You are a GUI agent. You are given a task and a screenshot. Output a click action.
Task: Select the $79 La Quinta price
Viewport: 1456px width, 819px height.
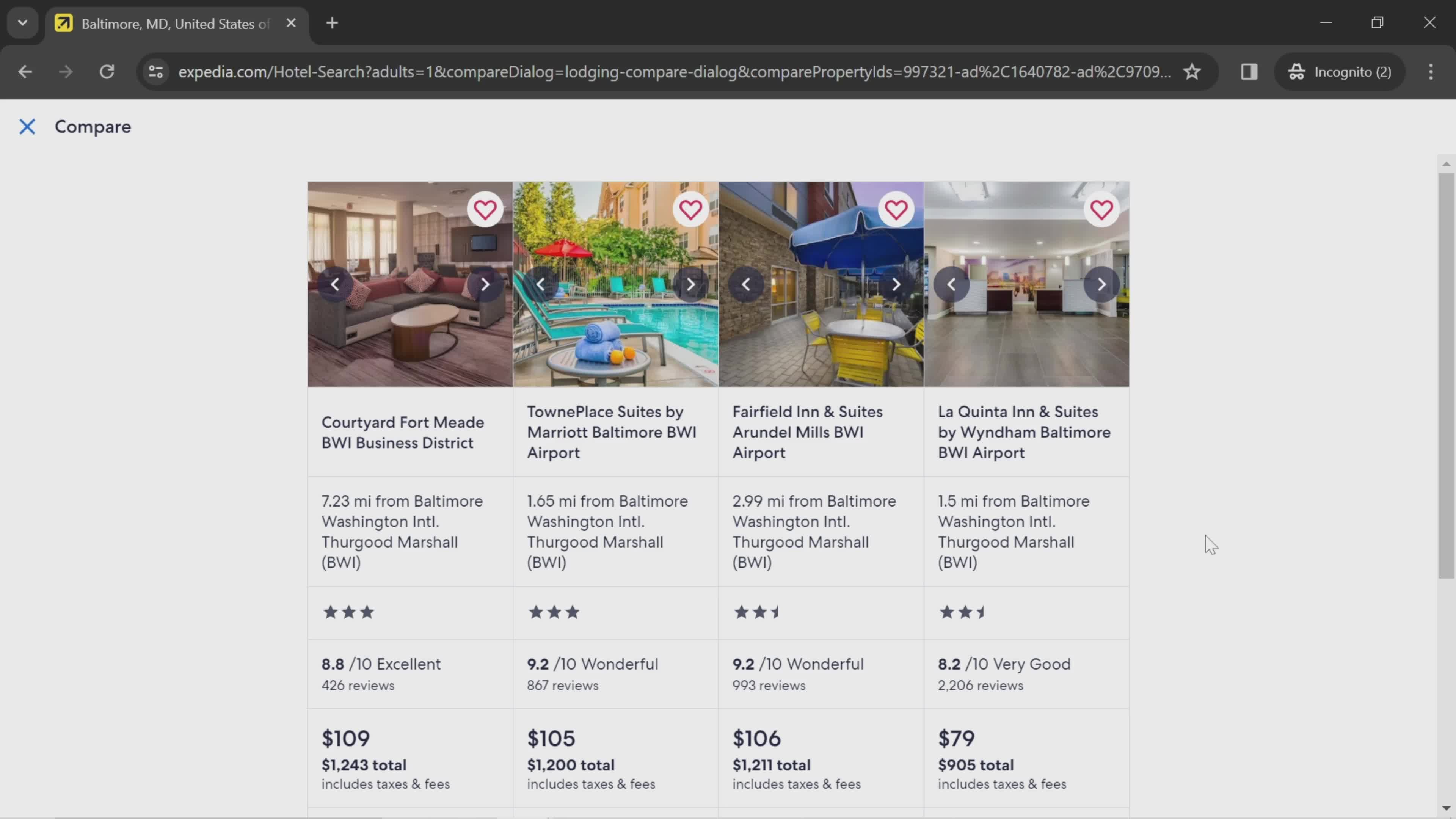[x=956, y=738]
